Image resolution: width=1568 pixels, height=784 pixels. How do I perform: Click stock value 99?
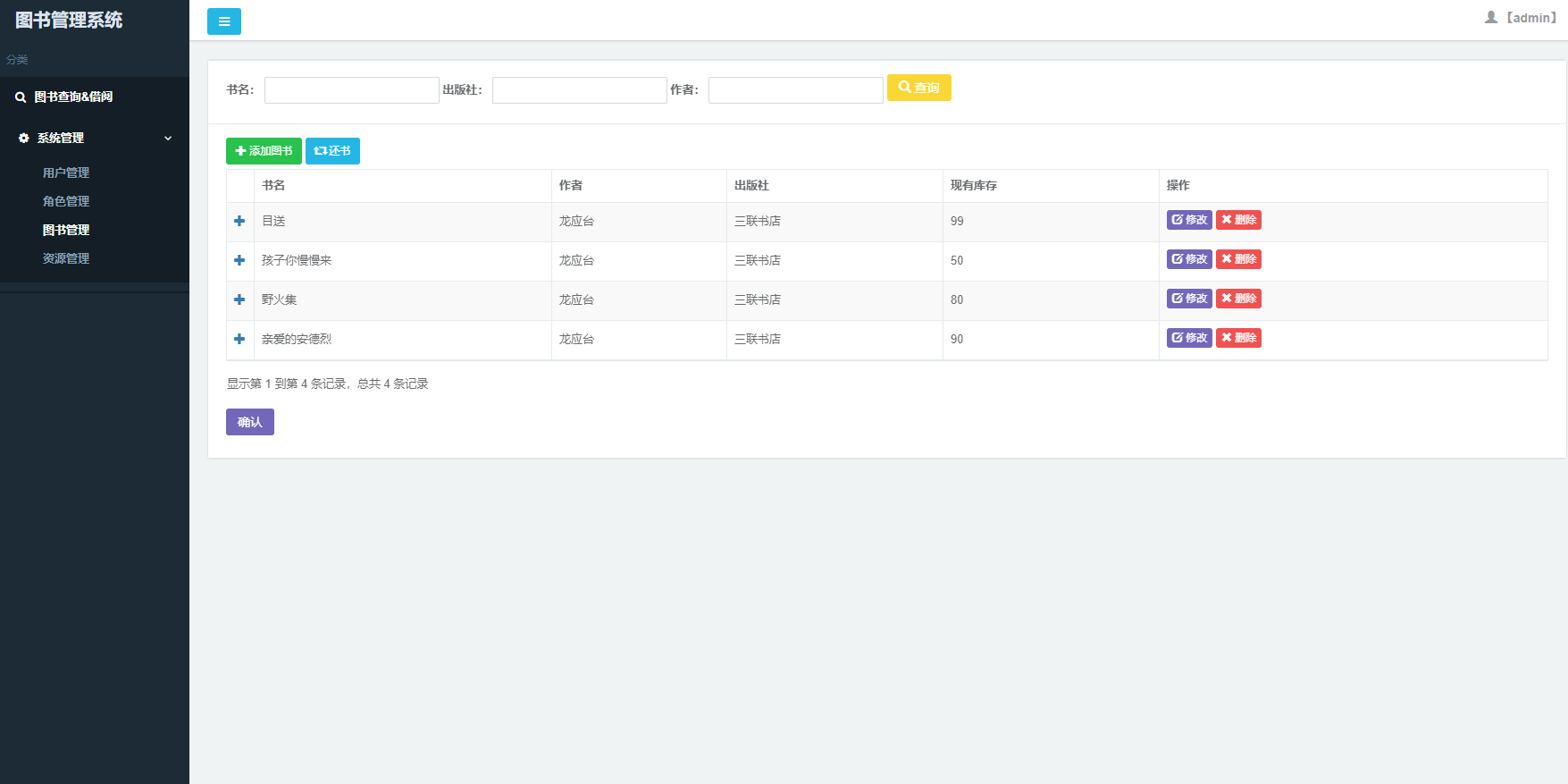[957, 221]
